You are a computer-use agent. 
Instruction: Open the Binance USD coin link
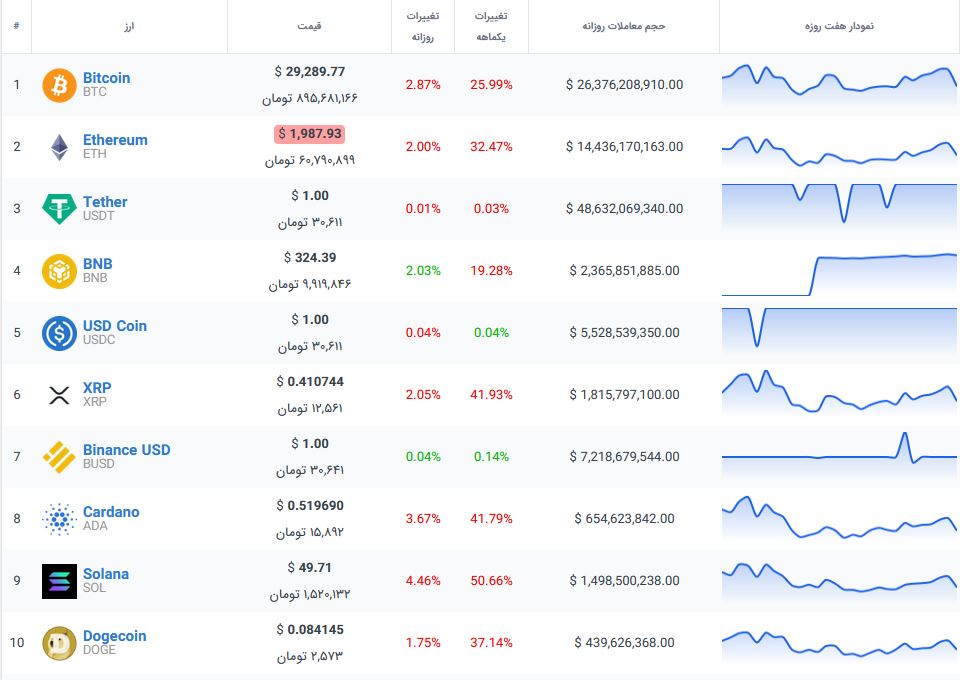(127, 449)
